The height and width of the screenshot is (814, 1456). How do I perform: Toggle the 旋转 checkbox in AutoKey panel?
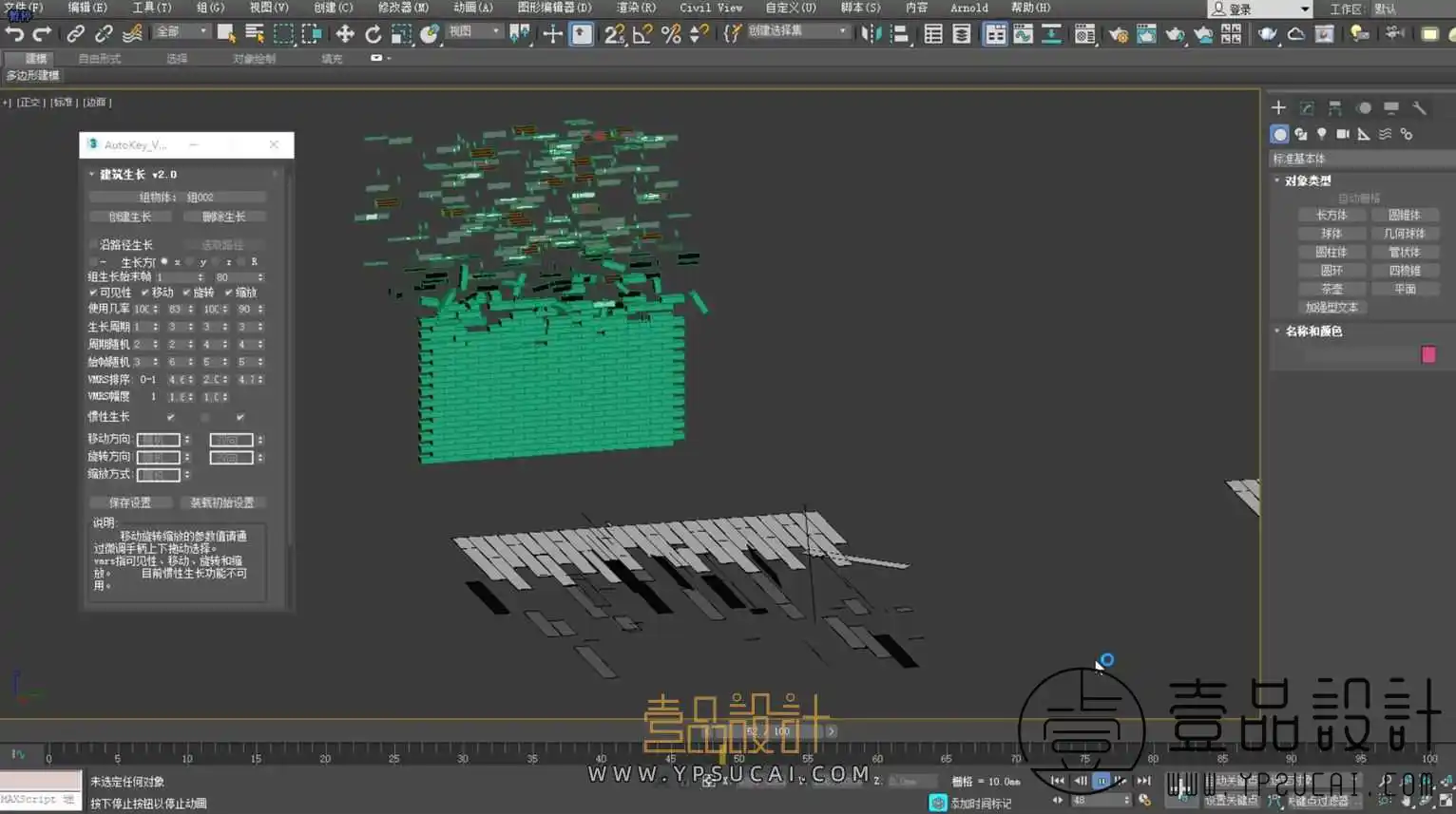pos(186,293)
